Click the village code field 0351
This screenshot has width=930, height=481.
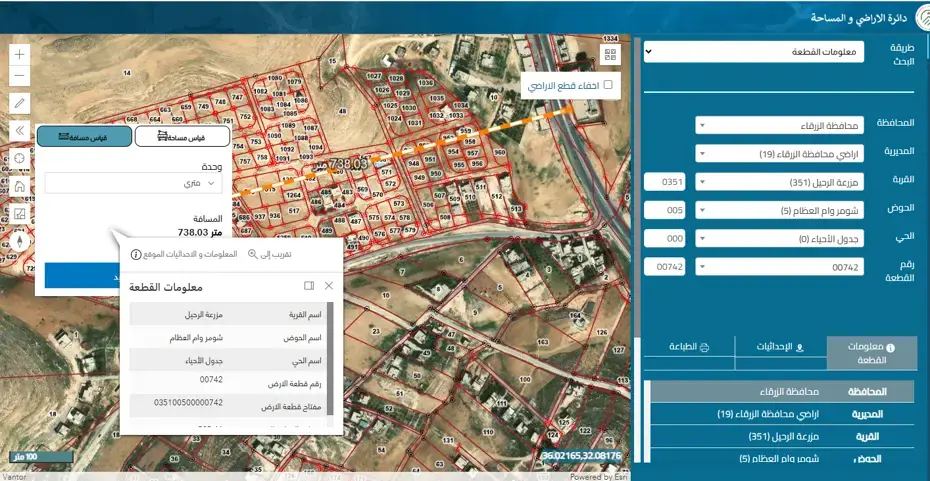(x=665, y=182)
